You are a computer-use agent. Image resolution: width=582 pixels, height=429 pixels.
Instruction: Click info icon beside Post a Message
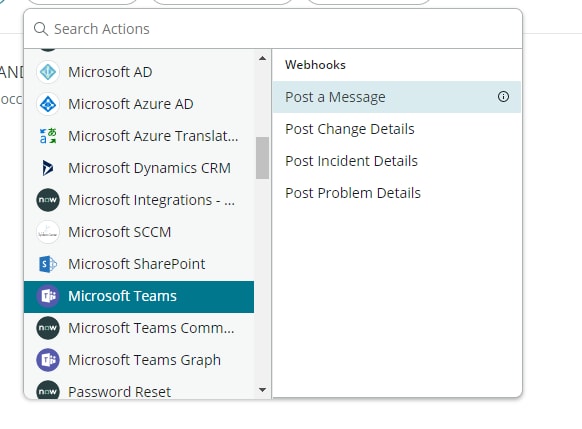tap(503, 97)
